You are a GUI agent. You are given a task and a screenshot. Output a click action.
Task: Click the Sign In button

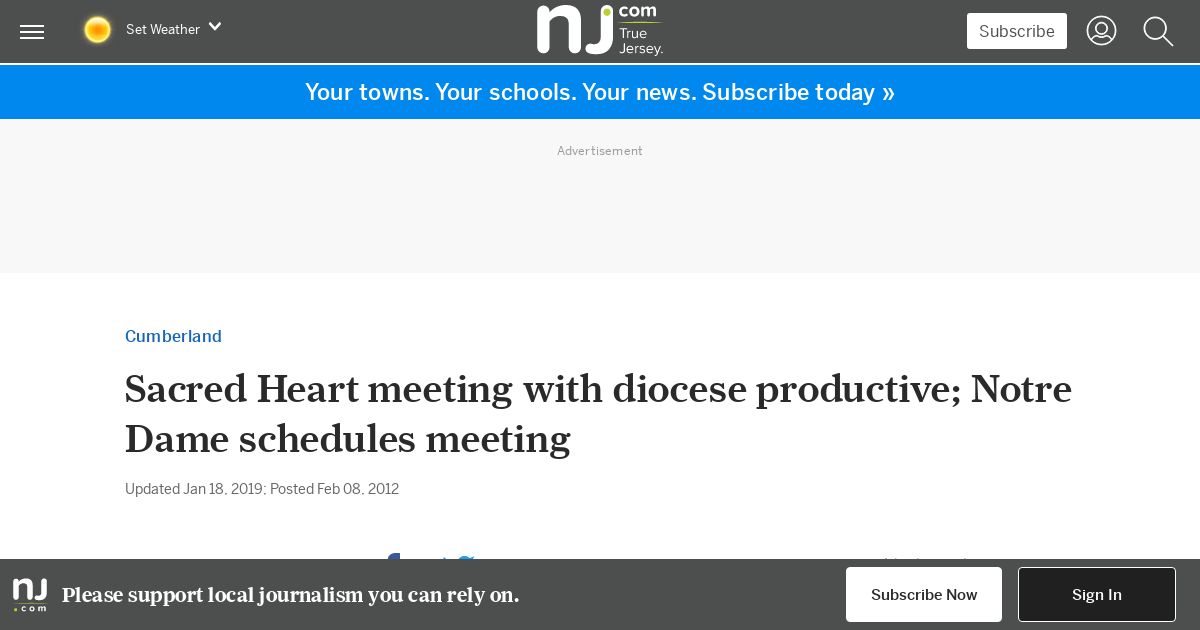(x=1097, y=595)
